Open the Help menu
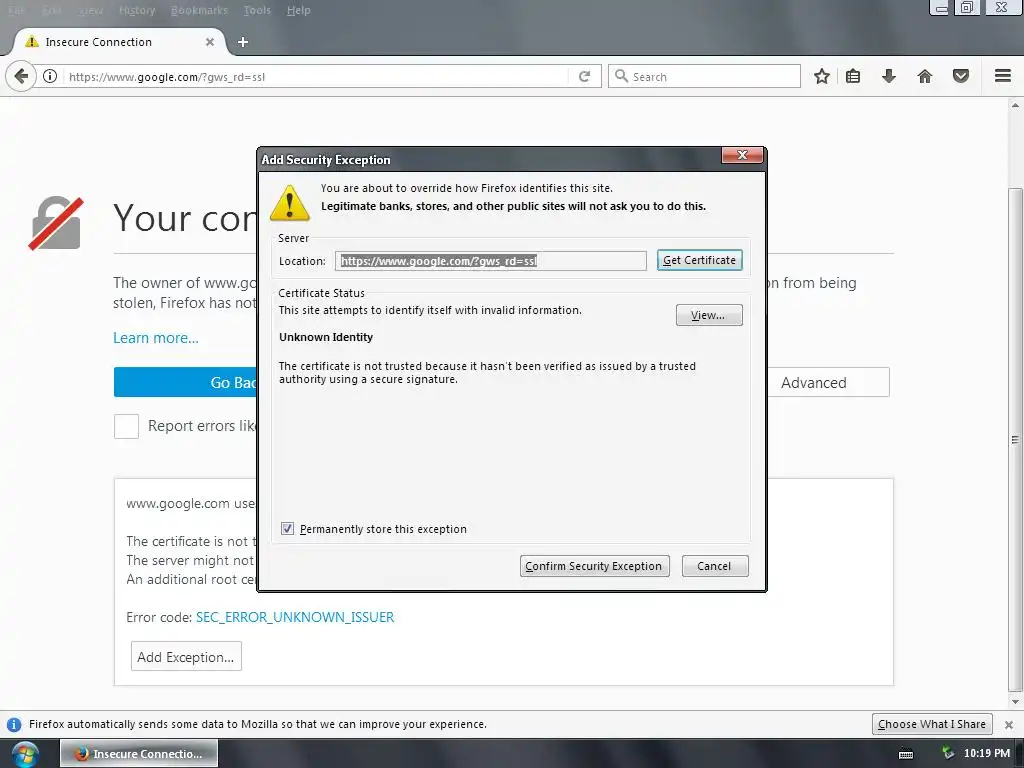Image resolution: width=1024 pixels, height=768 pixels. 298,10
